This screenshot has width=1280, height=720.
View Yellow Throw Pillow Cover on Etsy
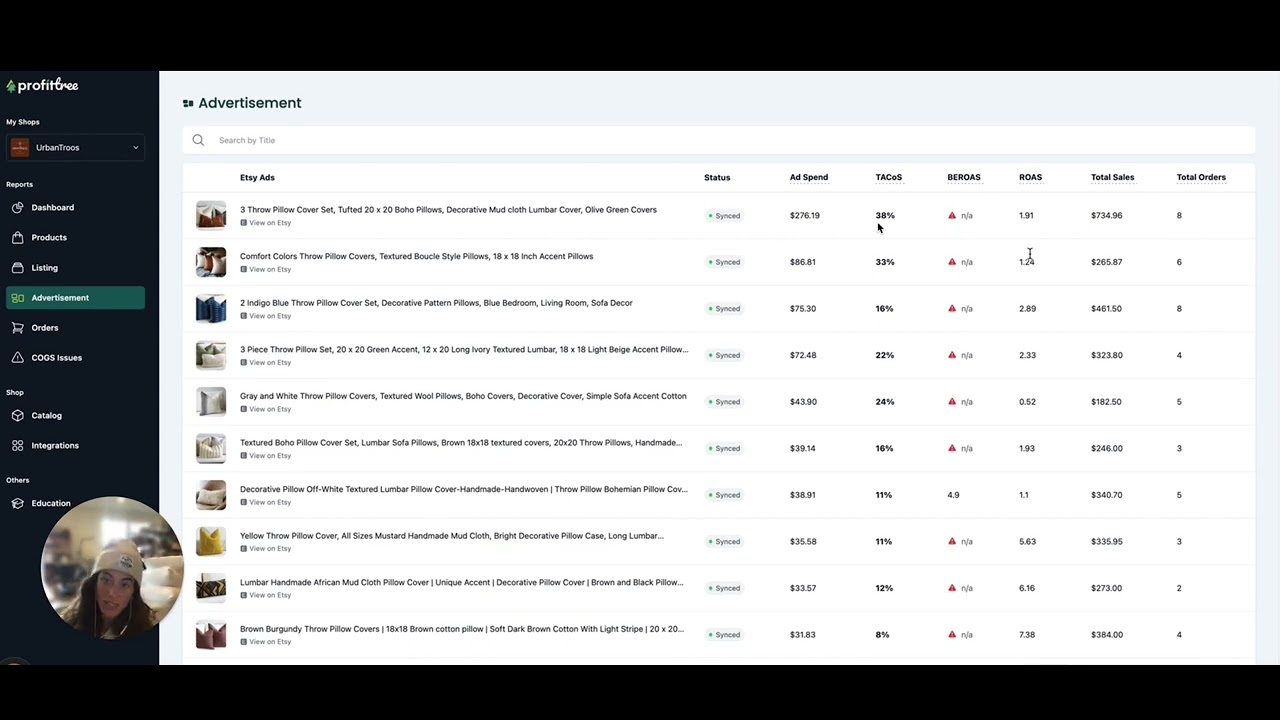pos(266,549)
